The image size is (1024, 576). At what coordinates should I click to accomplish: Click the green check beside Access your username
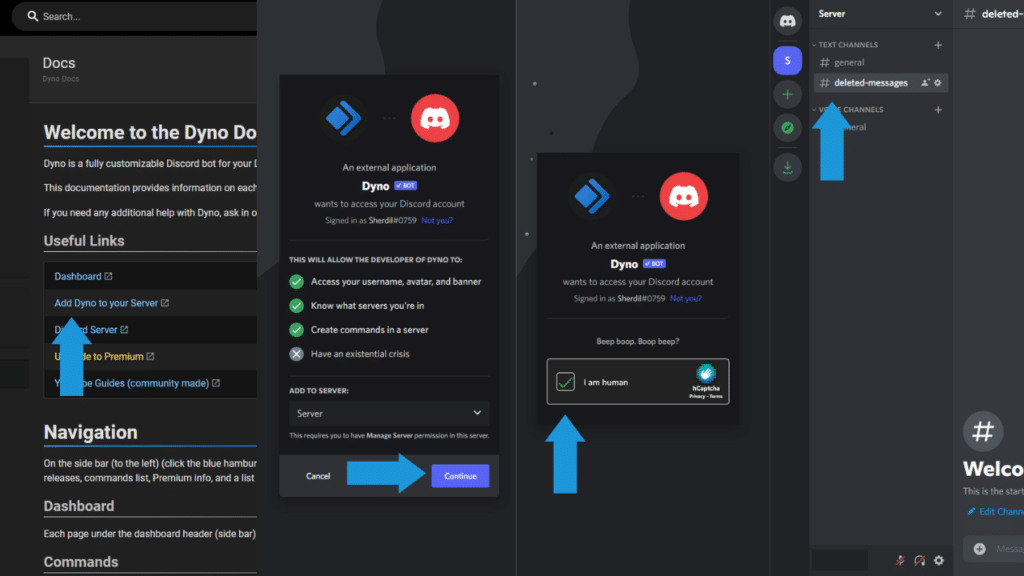[296, 281]
